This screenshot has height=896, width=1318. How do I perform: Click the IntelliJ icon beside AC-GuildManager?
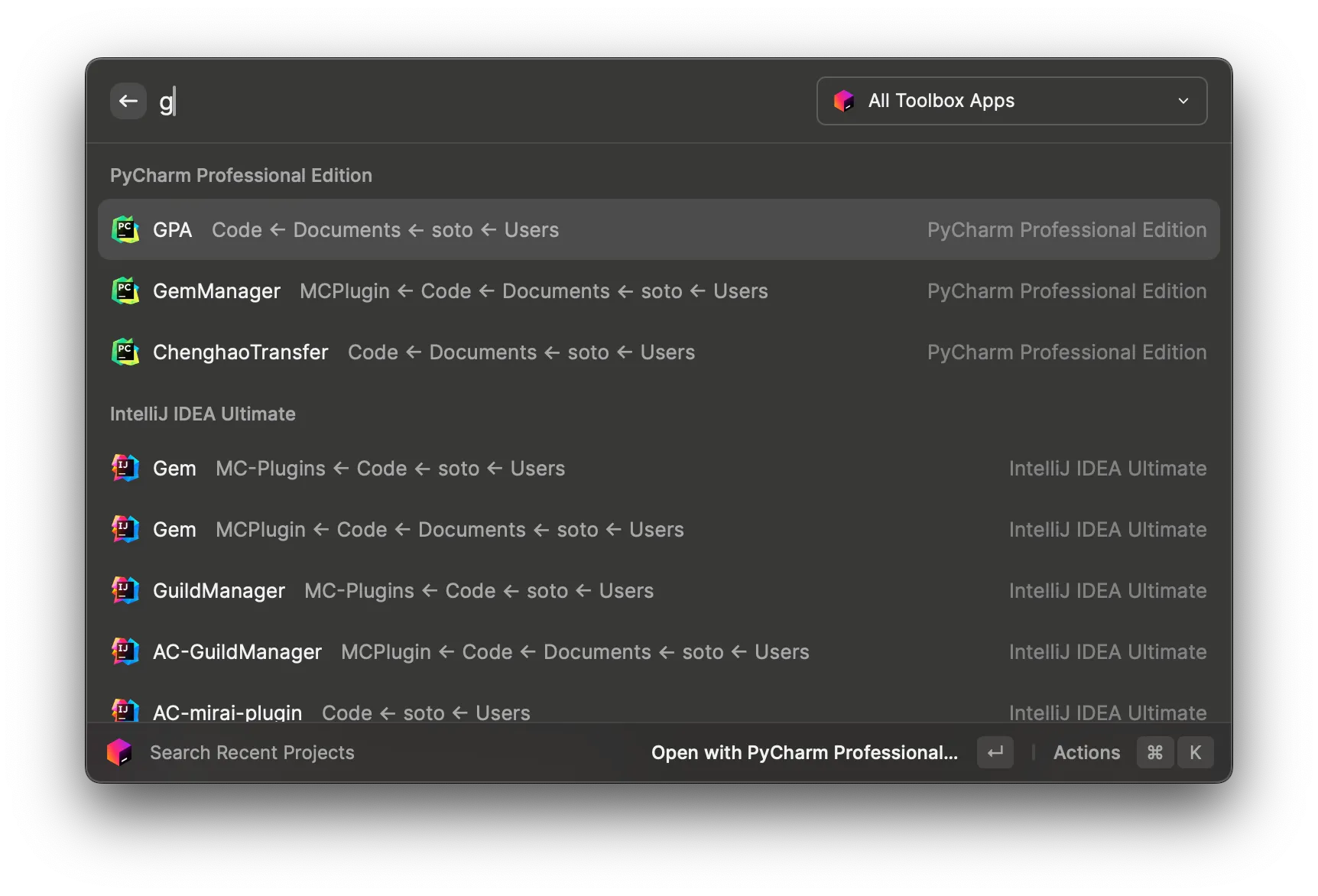125,652
